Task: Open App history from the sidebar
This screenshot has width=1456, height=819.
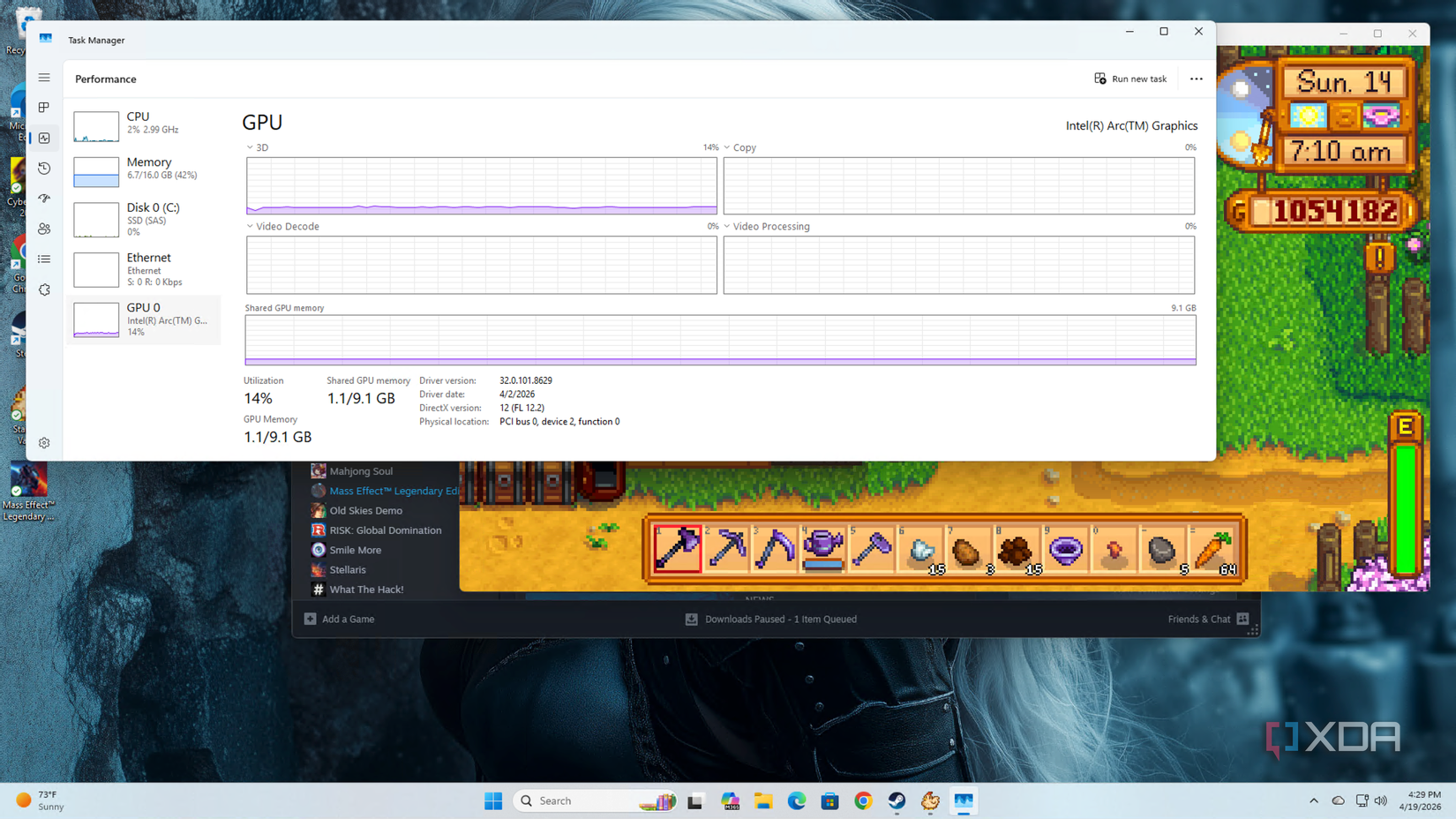Action: point(44,168)
